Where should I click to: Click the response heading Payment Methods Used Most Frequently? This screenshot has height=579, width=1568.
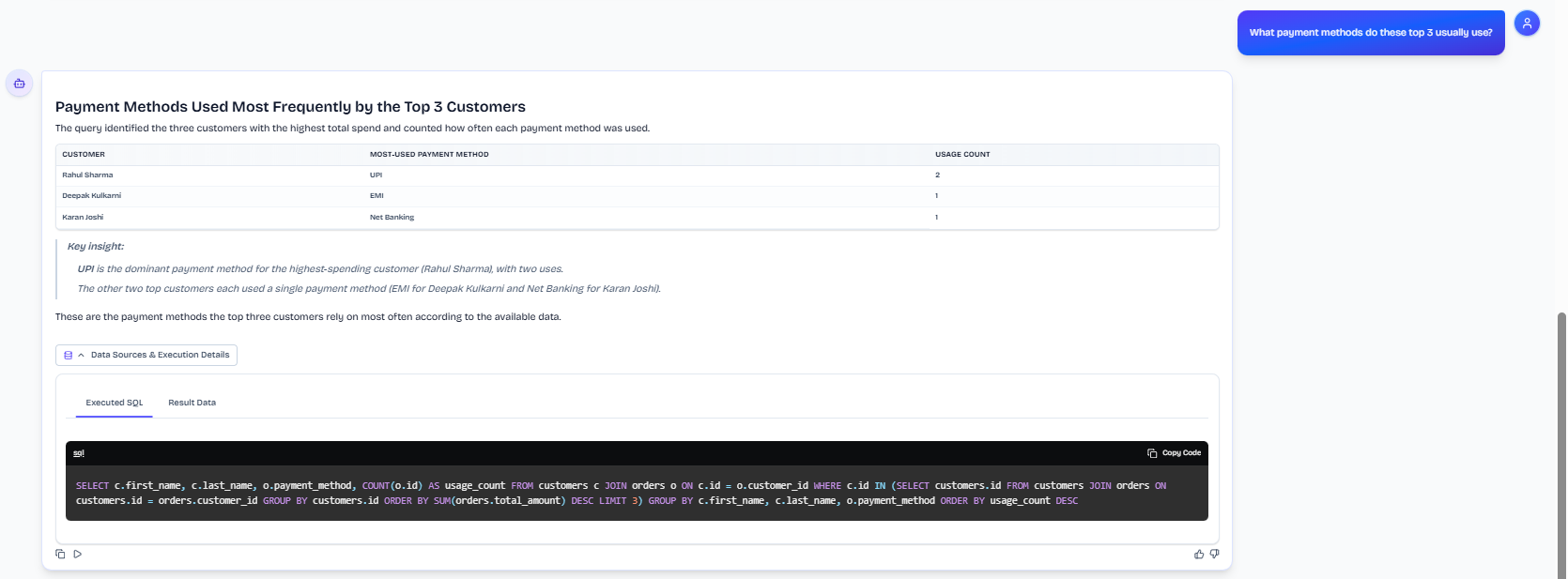290,107
